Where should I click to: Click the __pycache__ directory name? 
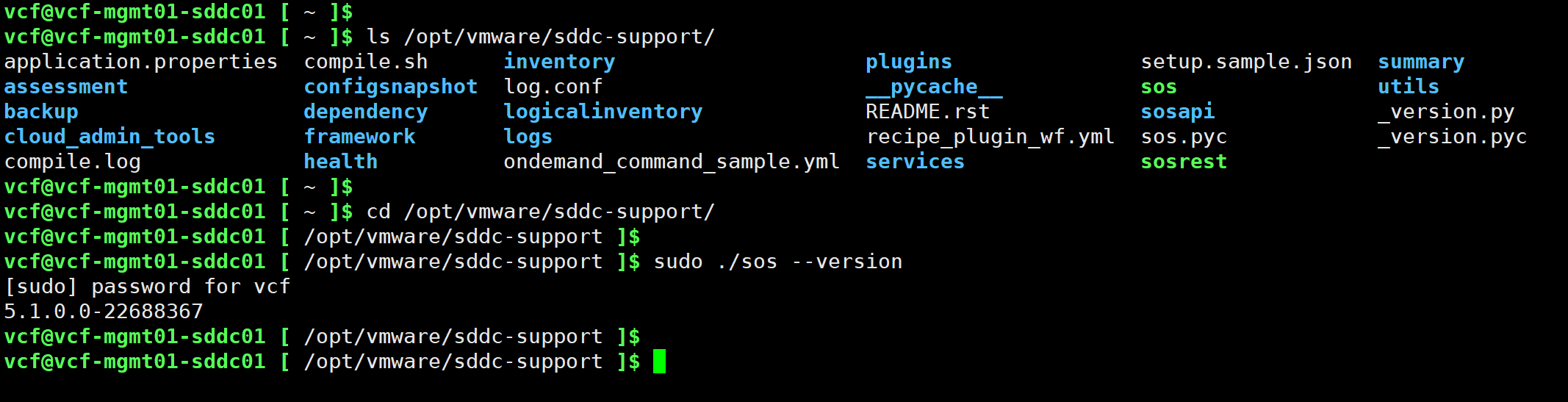pos(933,87)
